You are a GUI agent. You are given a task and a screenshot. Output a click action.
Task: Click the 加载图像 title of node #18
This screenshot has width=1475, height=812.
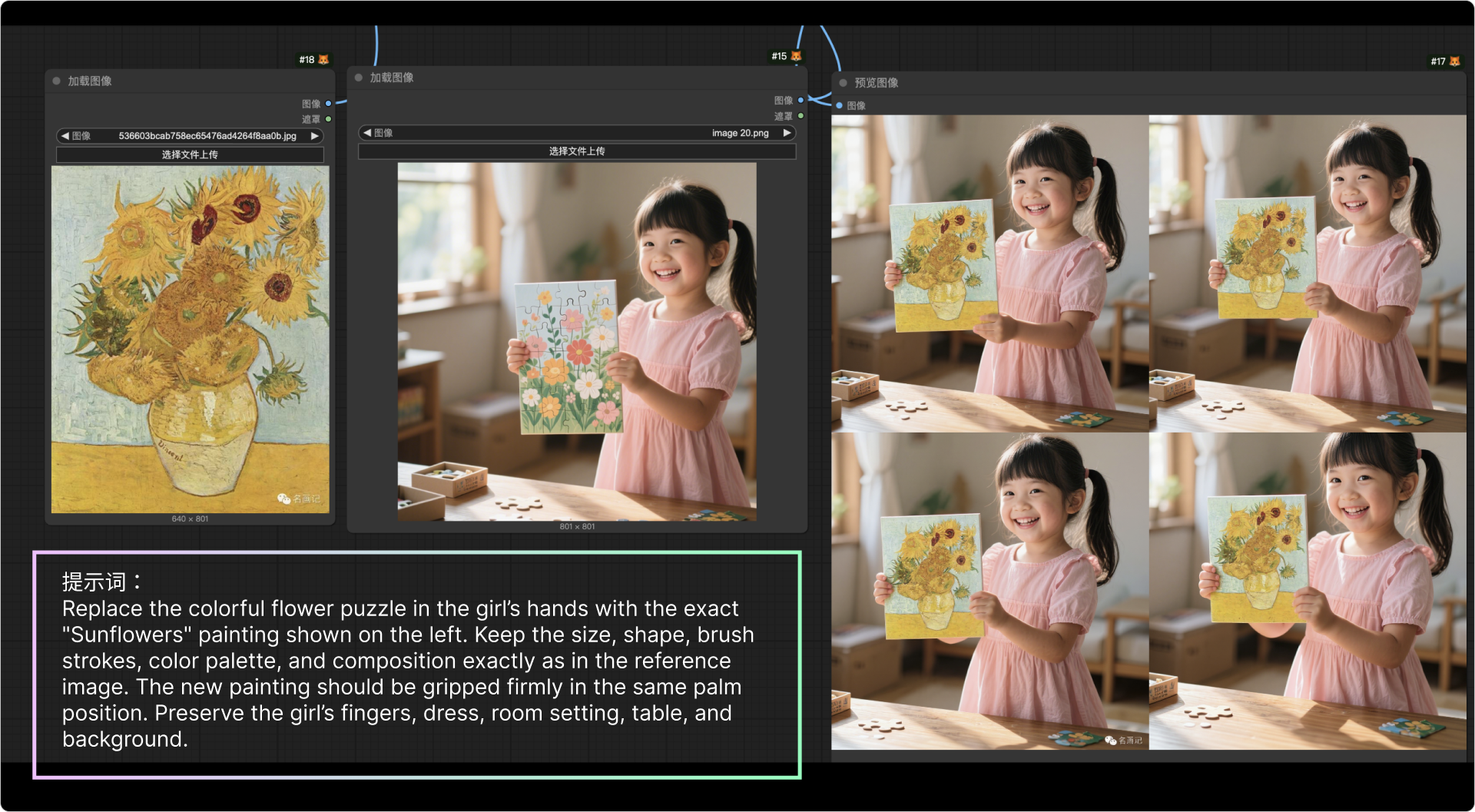pyautogui.click(x=90, y=81)
